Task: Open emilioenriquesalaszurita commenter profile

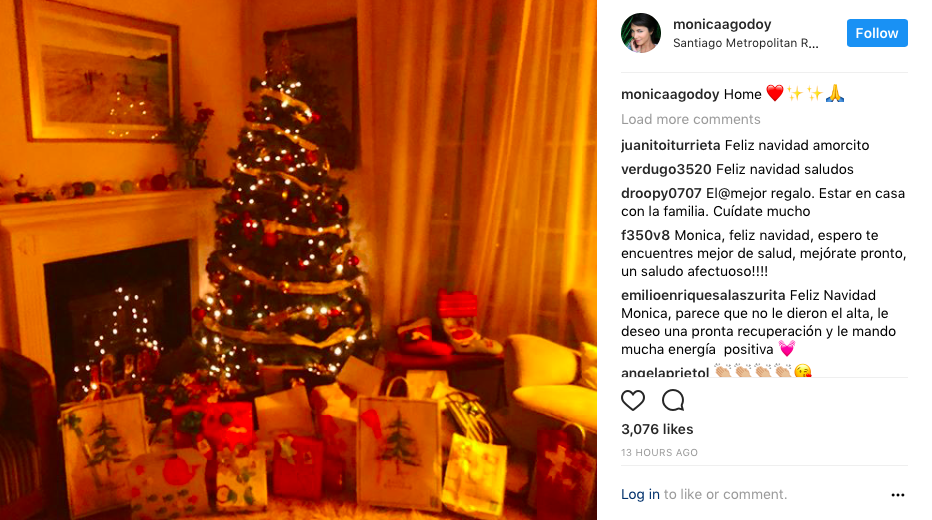Action: coord(703,295)
